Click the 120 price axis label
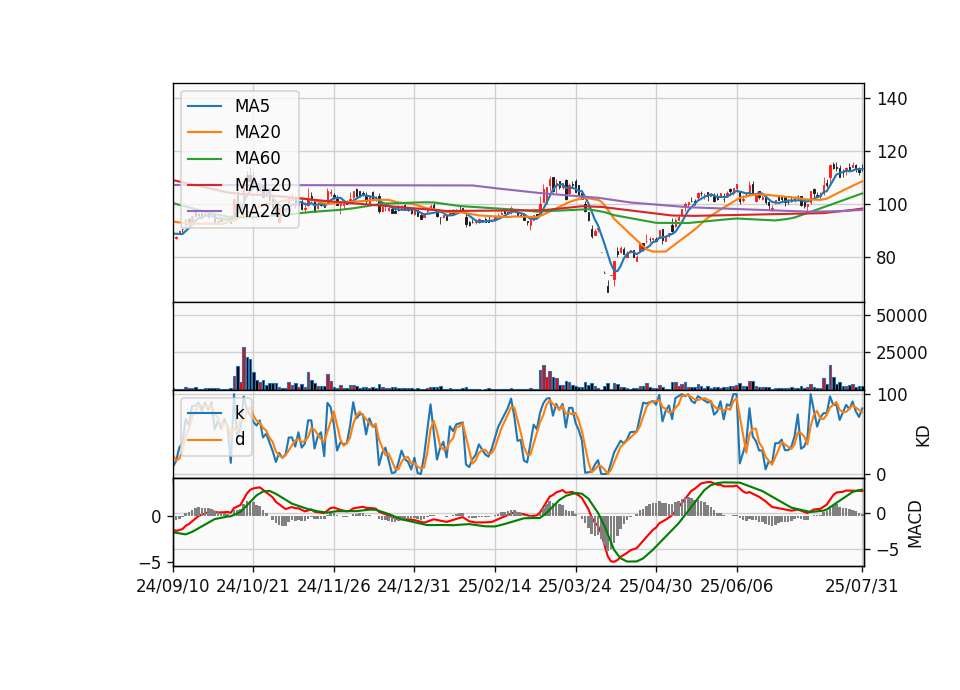 coord(892,152)
